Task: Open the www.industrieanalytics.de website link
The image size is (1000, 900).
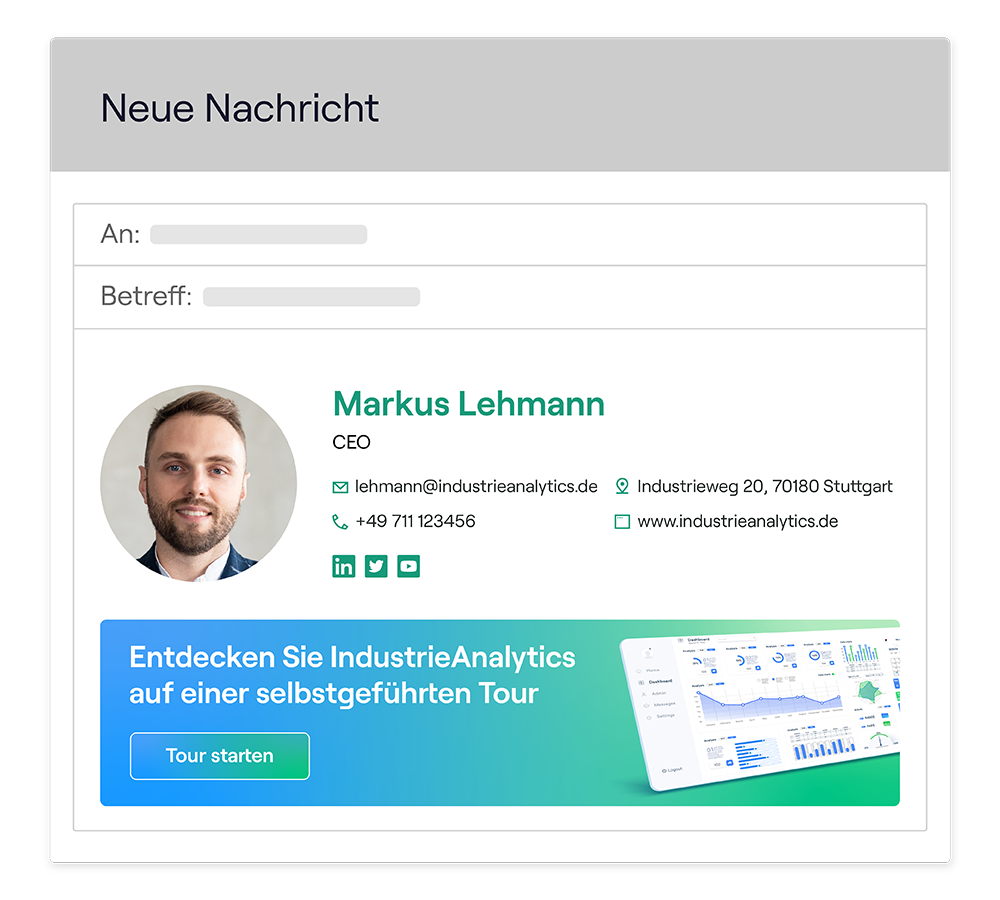Action: [x=738, y=522]
